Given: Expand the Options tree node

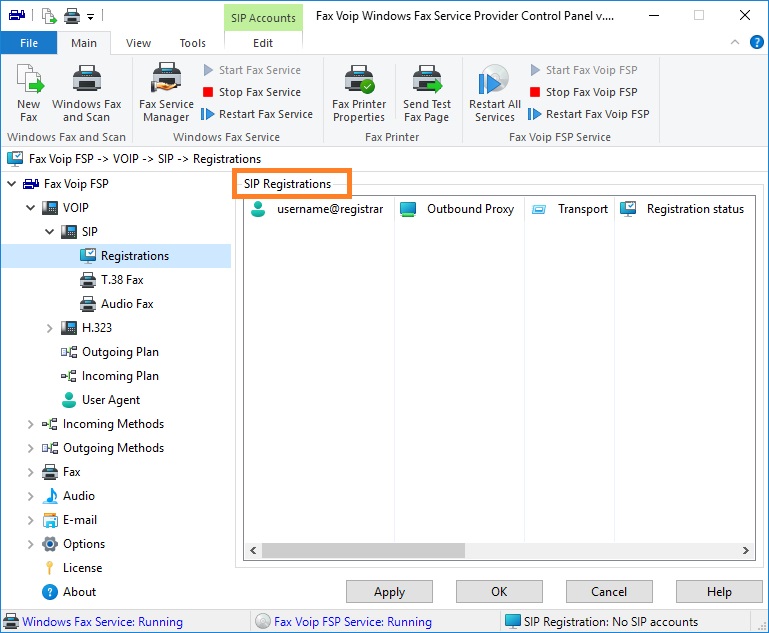Looking at the screenshot, I should [30, 544].
